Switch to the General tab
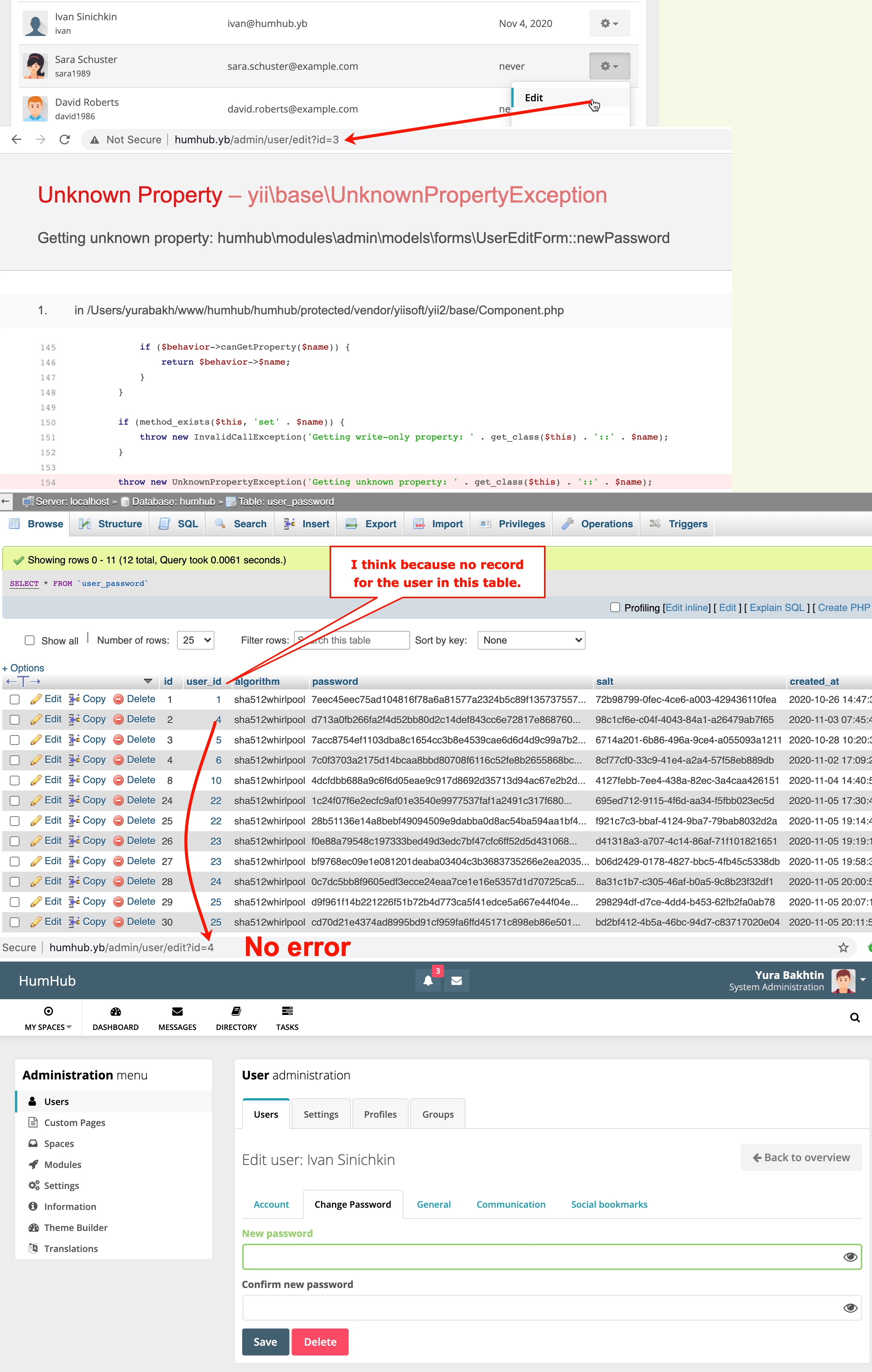Screen dimensions: 872x1372 click(433, 1204)
